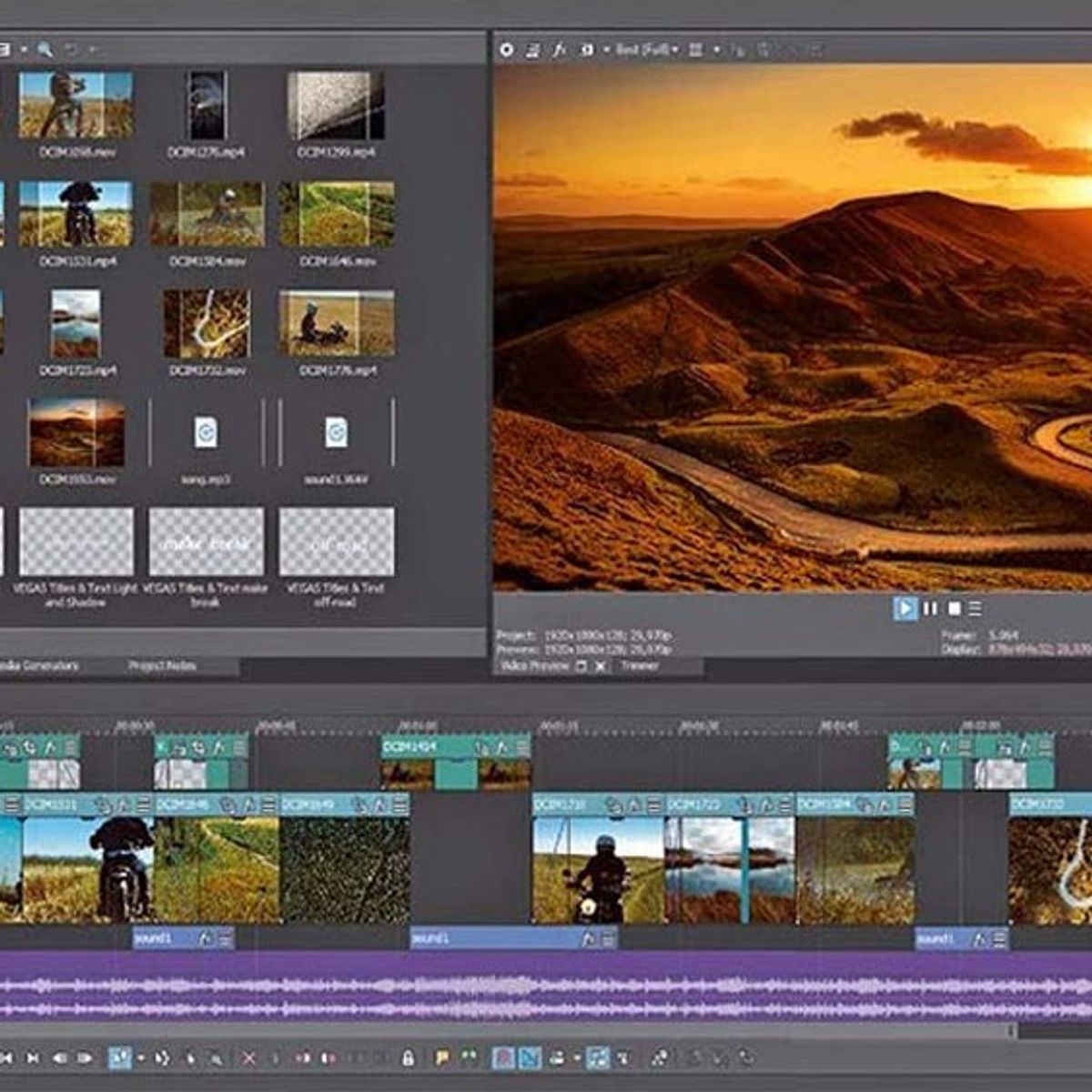Switch to the Media Generators tab
Screen dimensions: 1092x1092
[38, 666]
